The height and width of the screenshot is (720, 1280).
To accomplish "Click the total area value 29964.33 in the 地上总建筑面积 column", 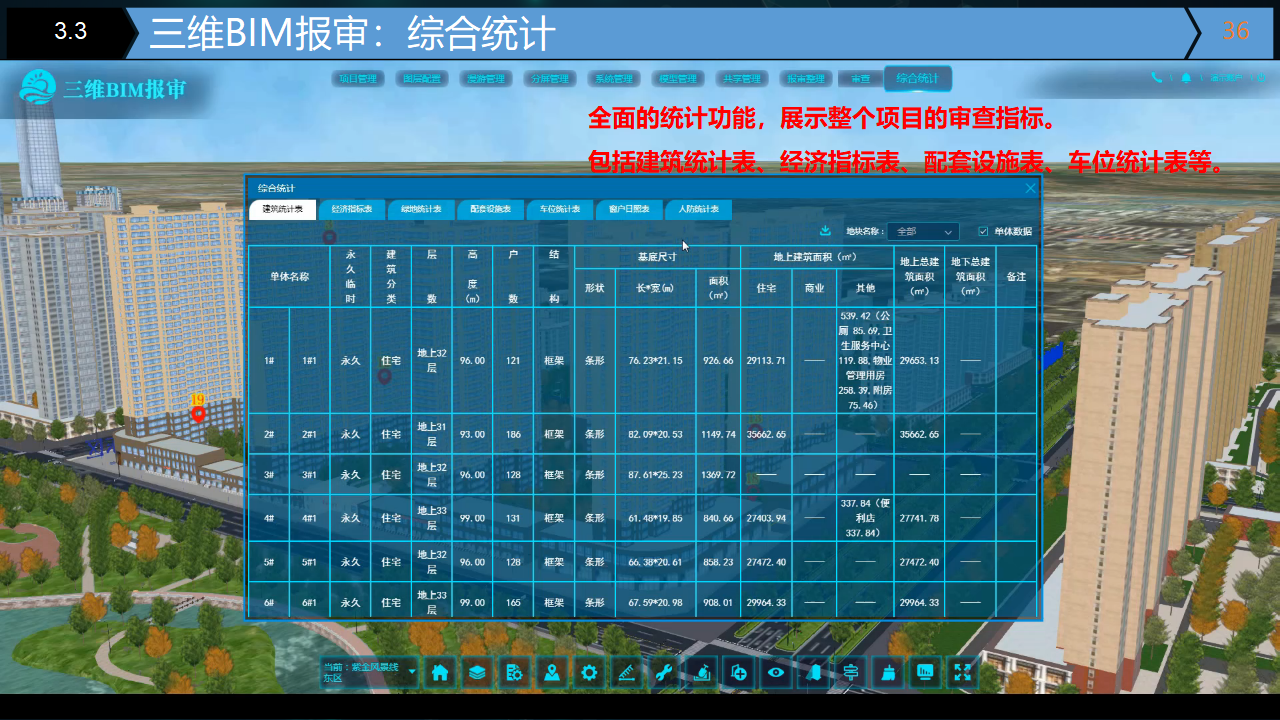I will tap(919, 602).
